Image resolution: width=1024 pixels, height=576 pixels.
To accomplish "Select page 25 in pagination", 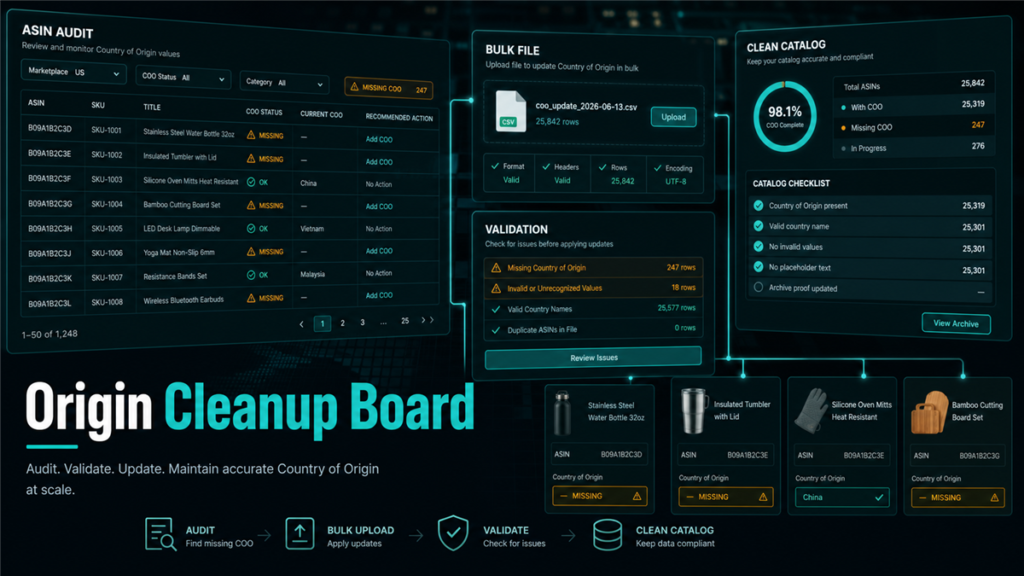I will (405, 321).
